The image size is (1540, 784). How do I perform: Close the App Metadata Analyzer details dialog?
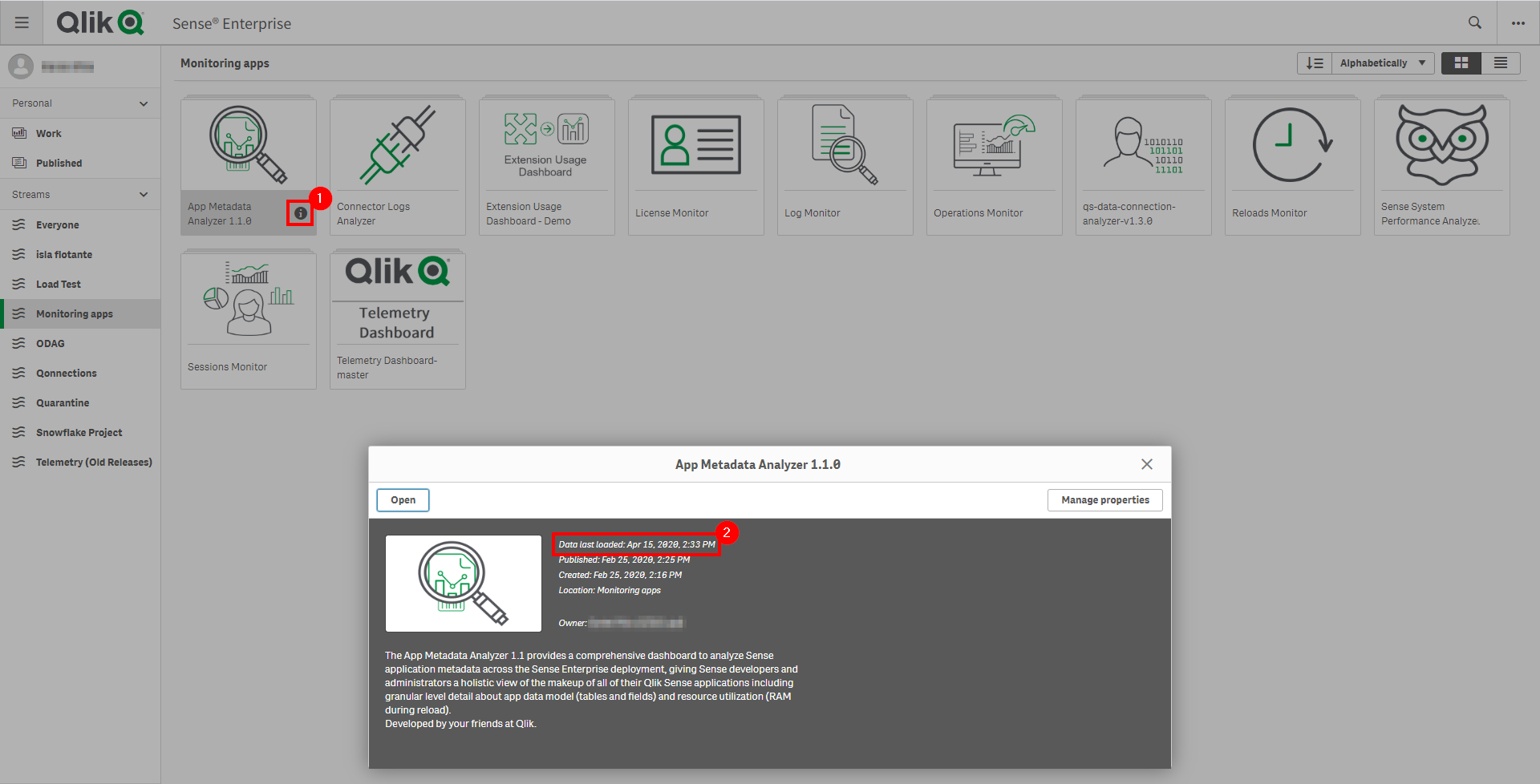(1147, 464)
